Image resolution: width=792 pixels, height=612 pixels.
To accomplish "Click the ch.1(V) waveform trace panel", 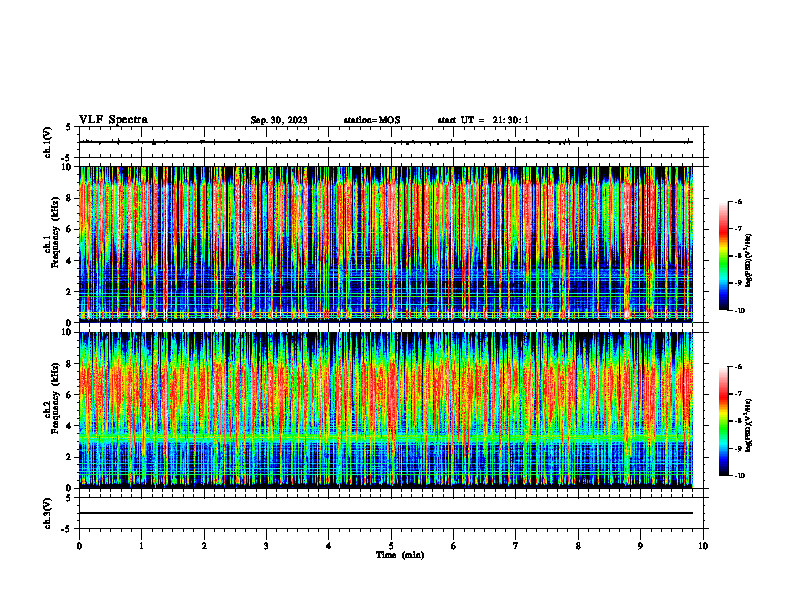I will pos(391,142).
